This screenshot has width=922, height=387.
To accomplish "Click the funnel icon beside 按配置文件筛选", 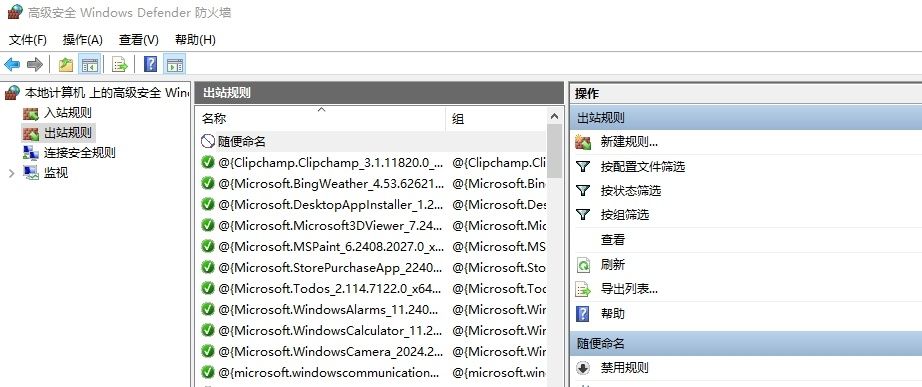I will coord(583,166).
